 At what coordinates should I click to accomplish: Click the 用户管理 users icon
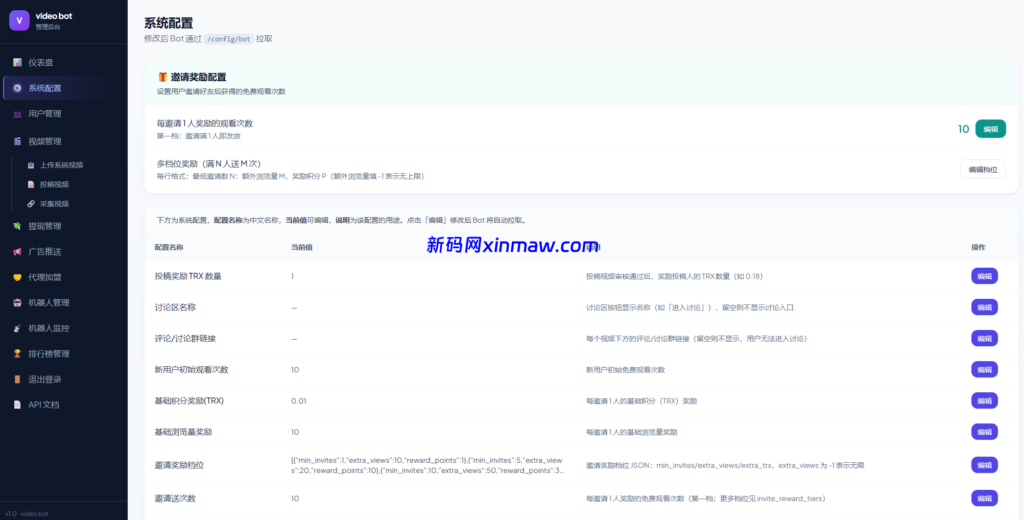coord(18,114)
